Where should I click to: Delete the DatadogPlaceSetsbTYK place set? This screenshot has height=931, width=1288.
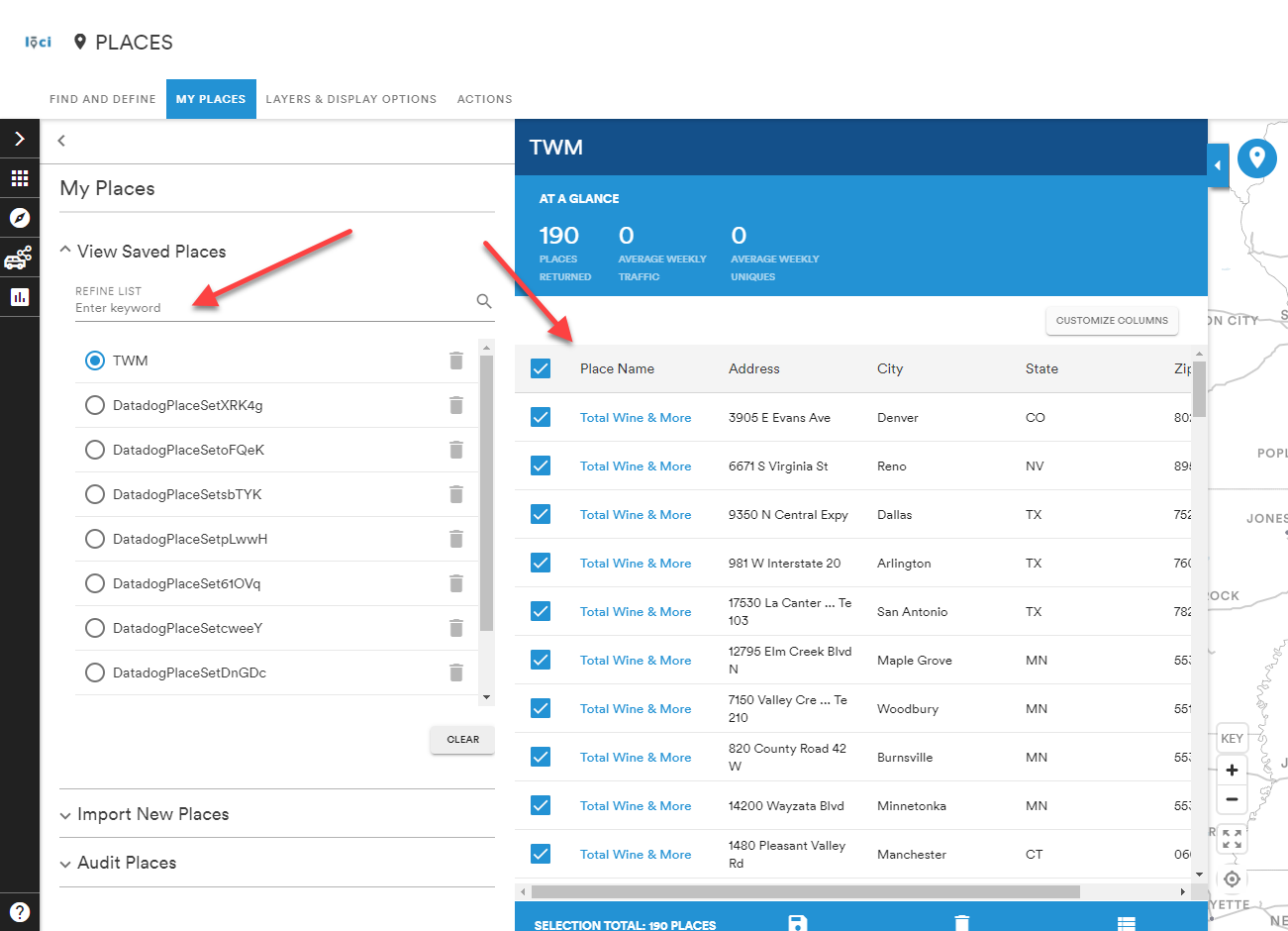coord(456,494)
